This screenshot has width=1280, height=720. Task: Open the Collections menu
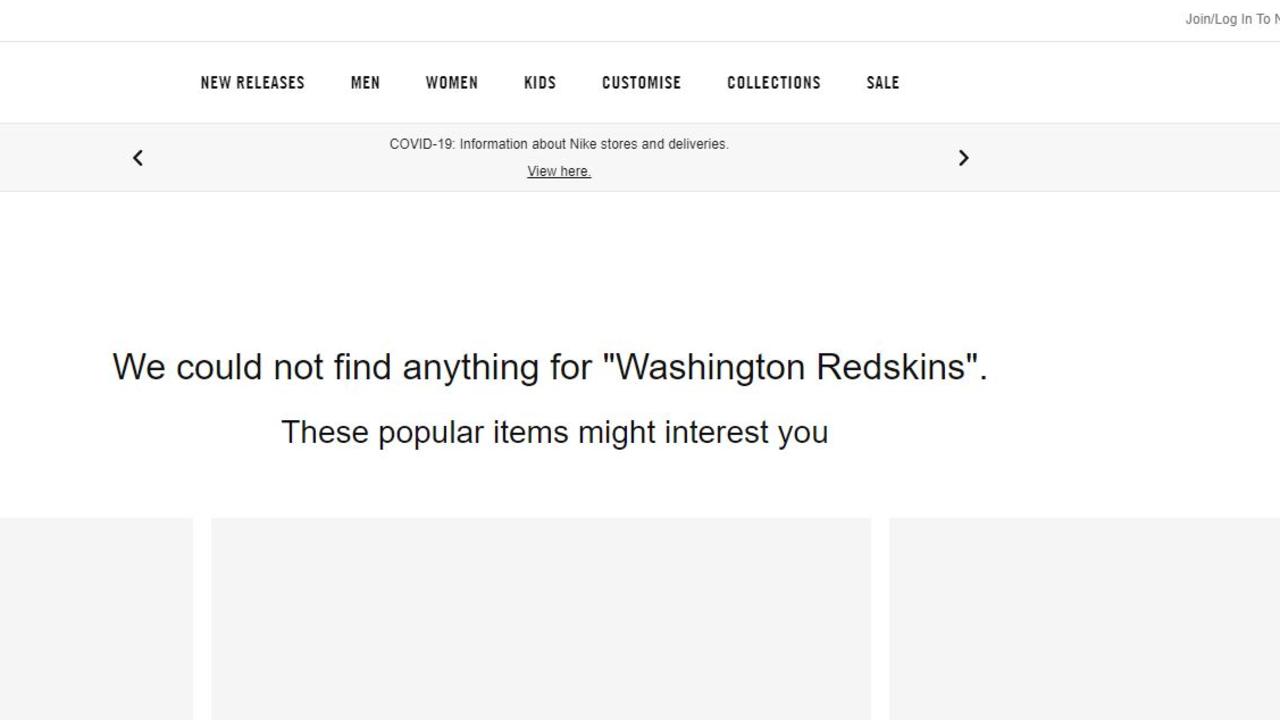pos(774,83)
